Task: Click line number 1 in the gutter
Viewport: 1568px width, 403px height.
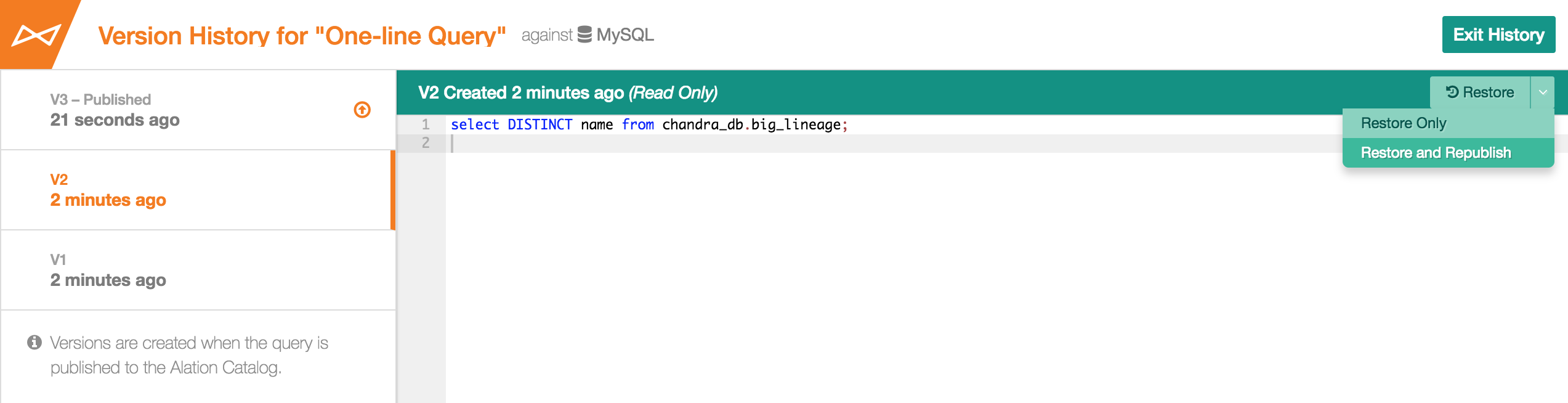Action: click(x=426, y=124)
